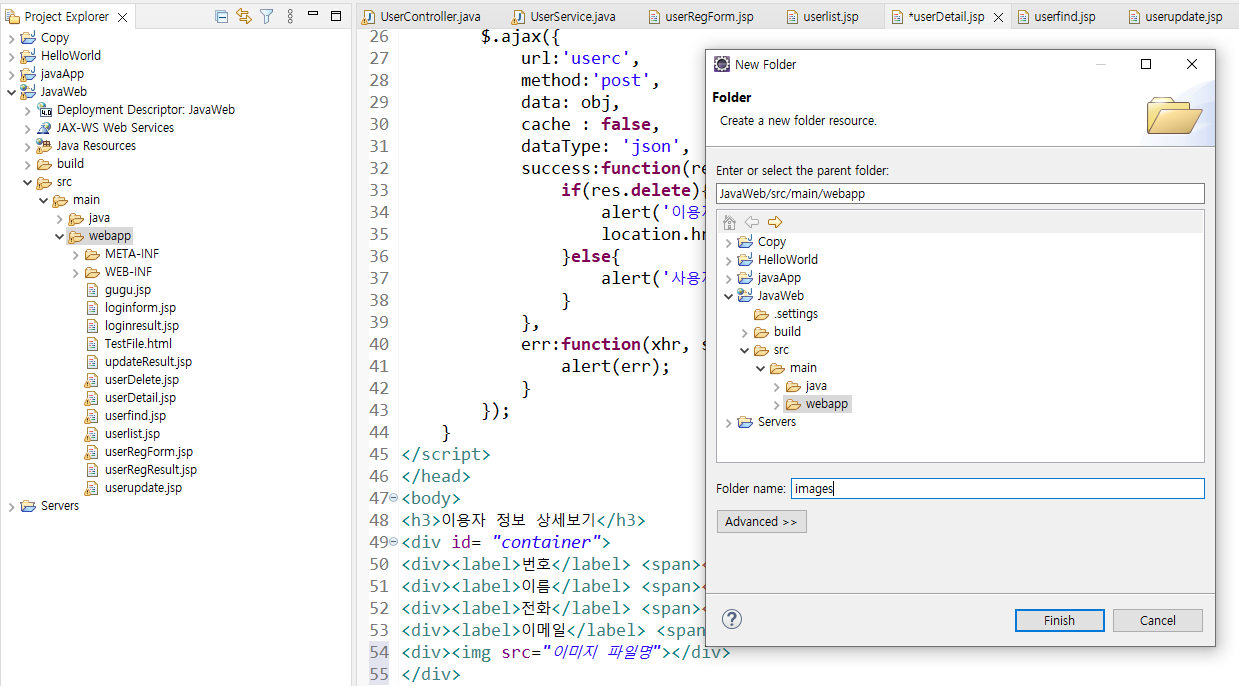The height and width of the screenshot is (686, 1239).
Task: Click the Back arrow in New Folder dialog
Action: (x=752, y=222)
